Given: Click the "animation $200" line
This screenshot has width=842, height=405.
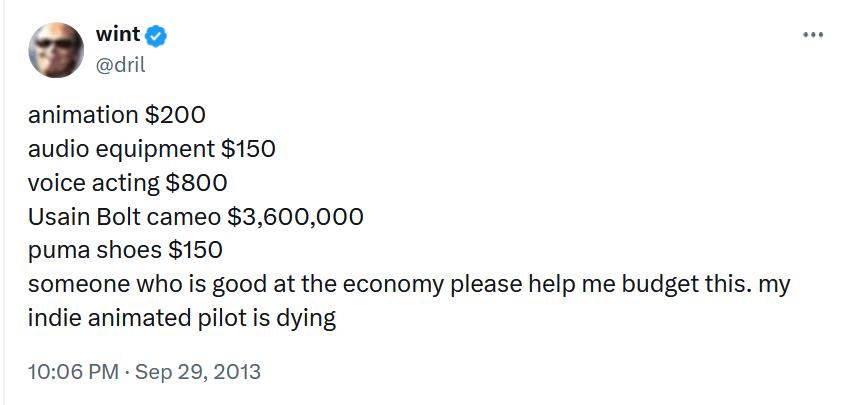Looking at the screenshot, I should [x=117, y=114].
